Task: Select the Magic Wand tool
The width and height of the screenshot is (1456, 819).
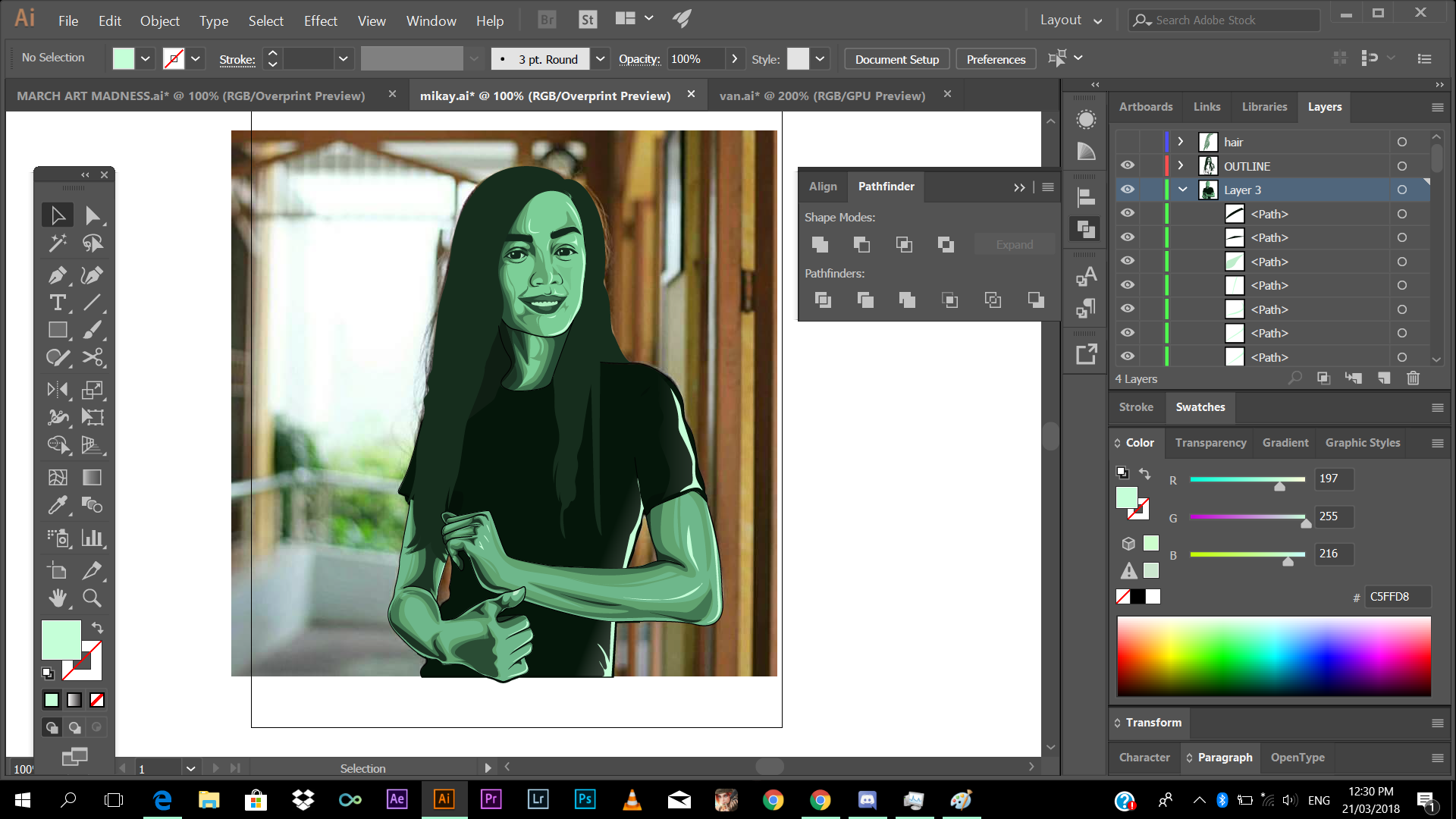Action: tap(57, 243)
